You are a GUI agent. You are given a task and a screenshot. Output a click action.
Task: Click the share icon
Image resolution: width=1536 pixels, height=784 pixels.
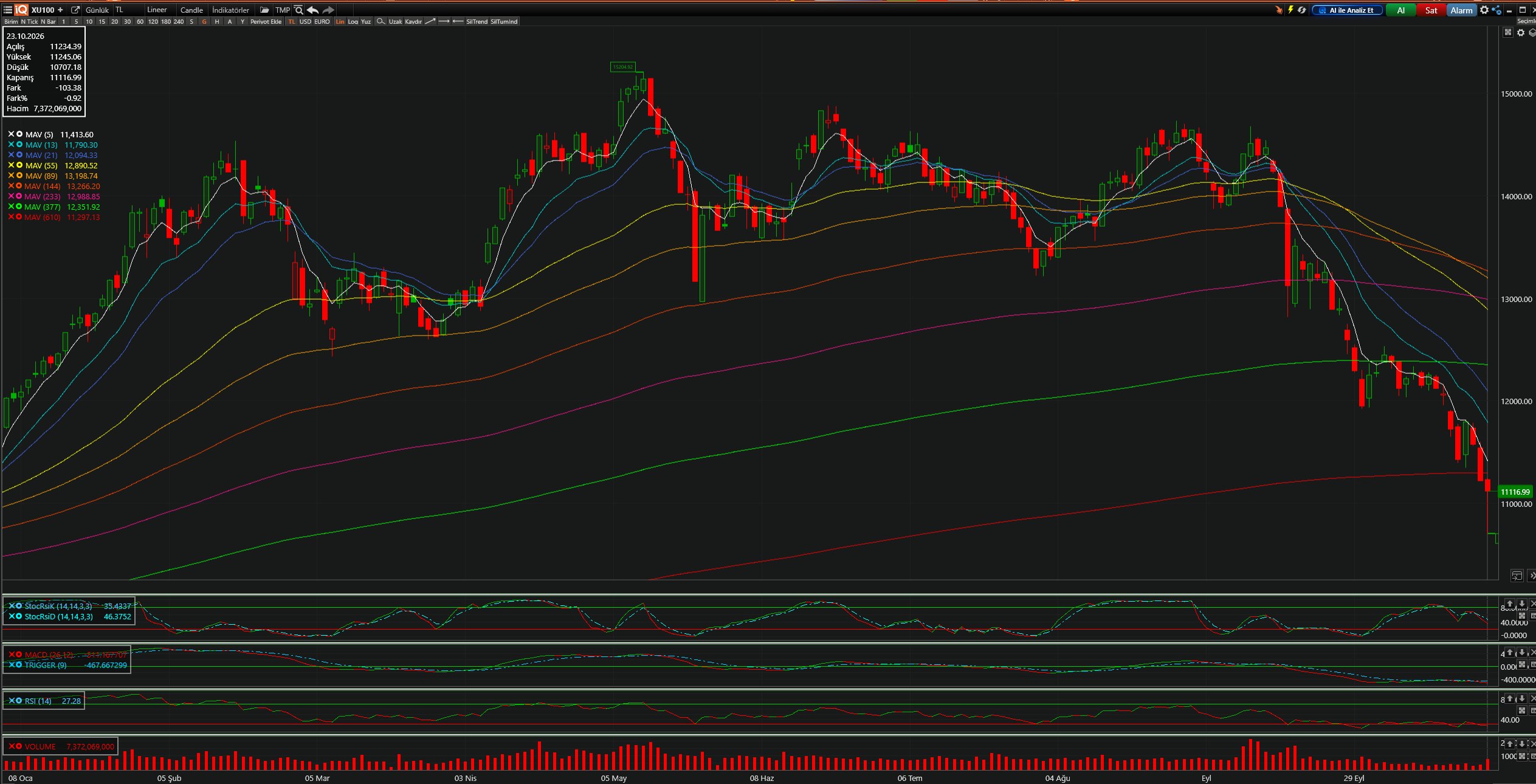[1496, 10]
